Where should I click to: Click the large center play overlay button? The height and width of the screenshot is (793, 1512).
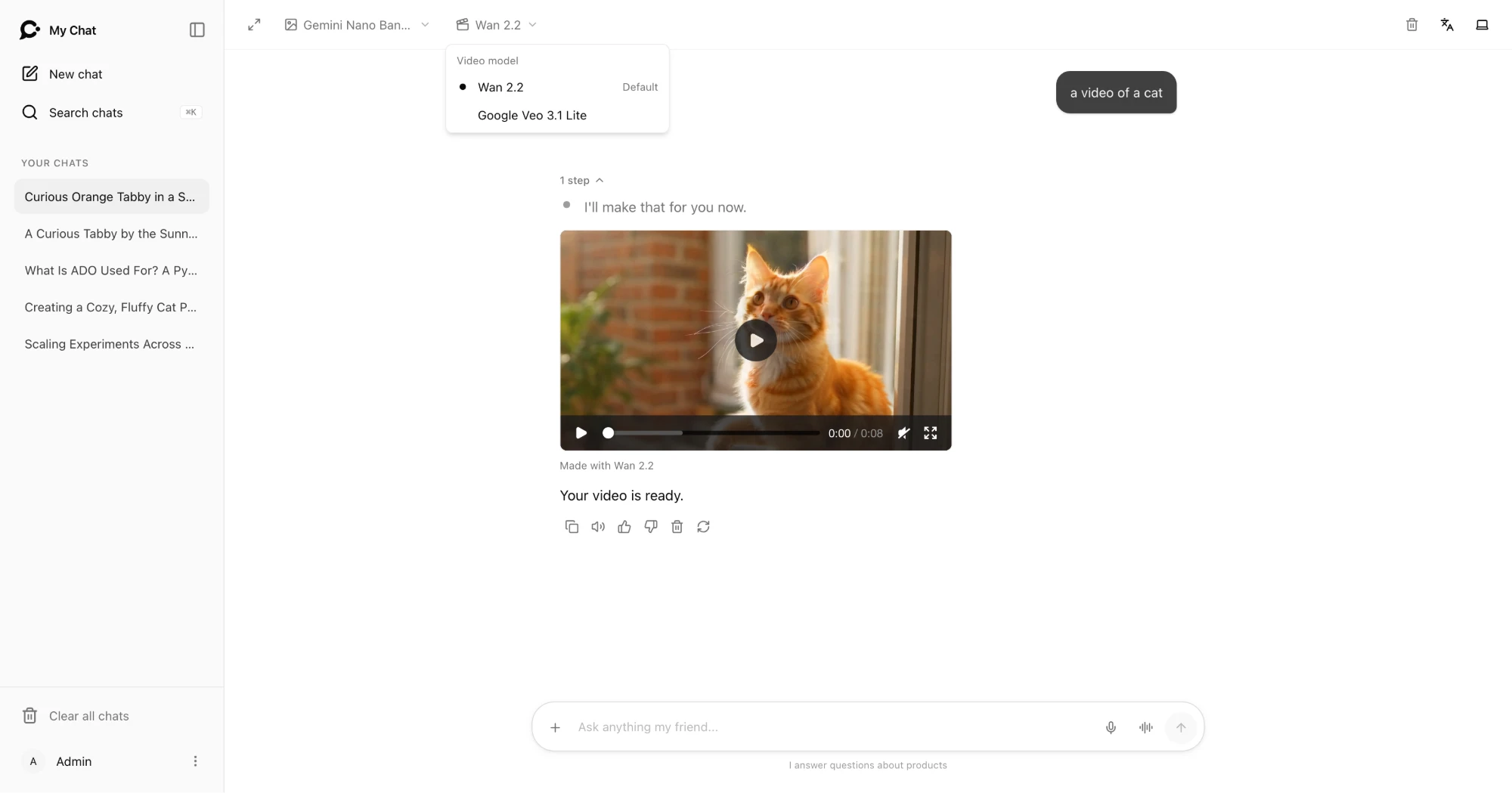point(756,340)
